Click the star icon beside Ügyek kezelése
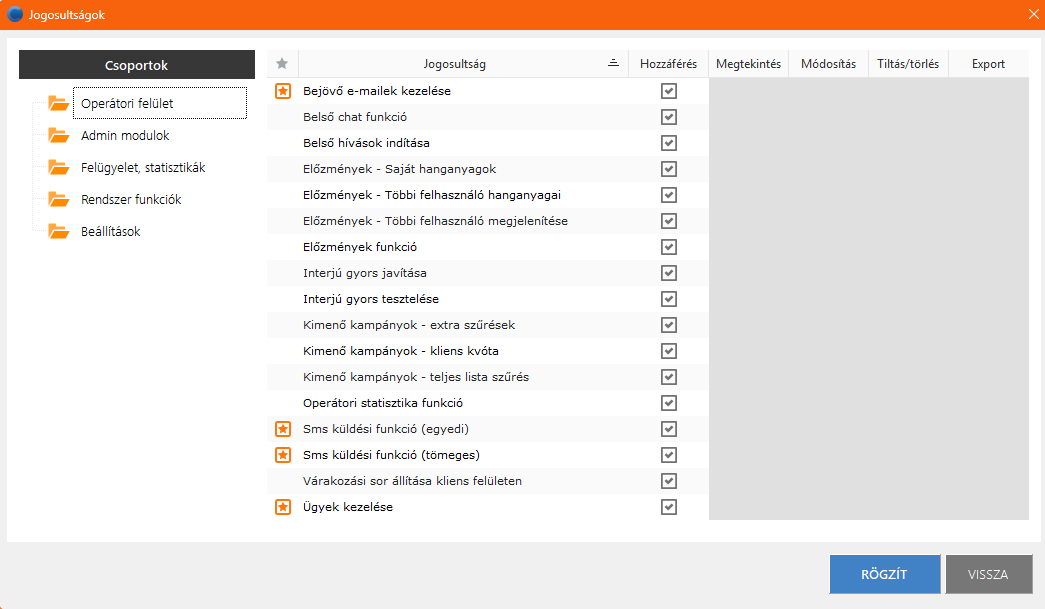 (x=283, y=507)
